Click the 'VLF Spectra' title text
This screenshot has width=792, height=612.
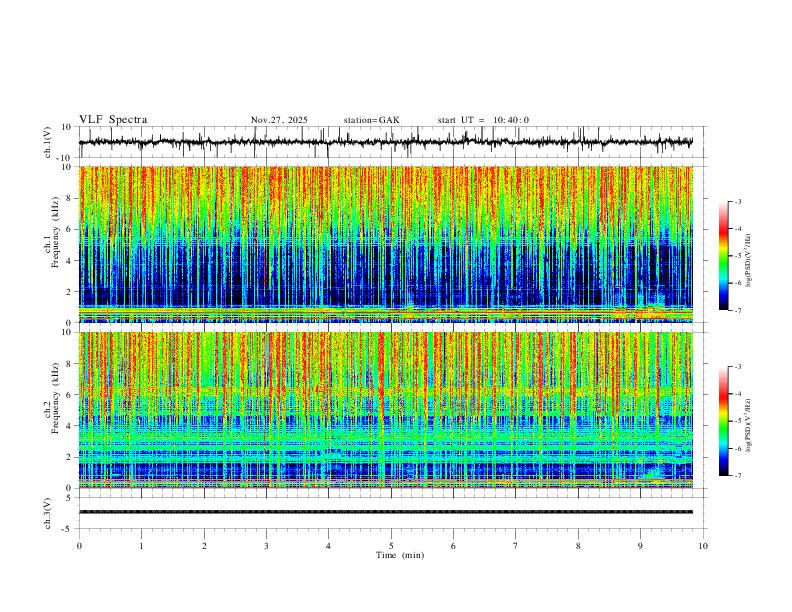113,120
